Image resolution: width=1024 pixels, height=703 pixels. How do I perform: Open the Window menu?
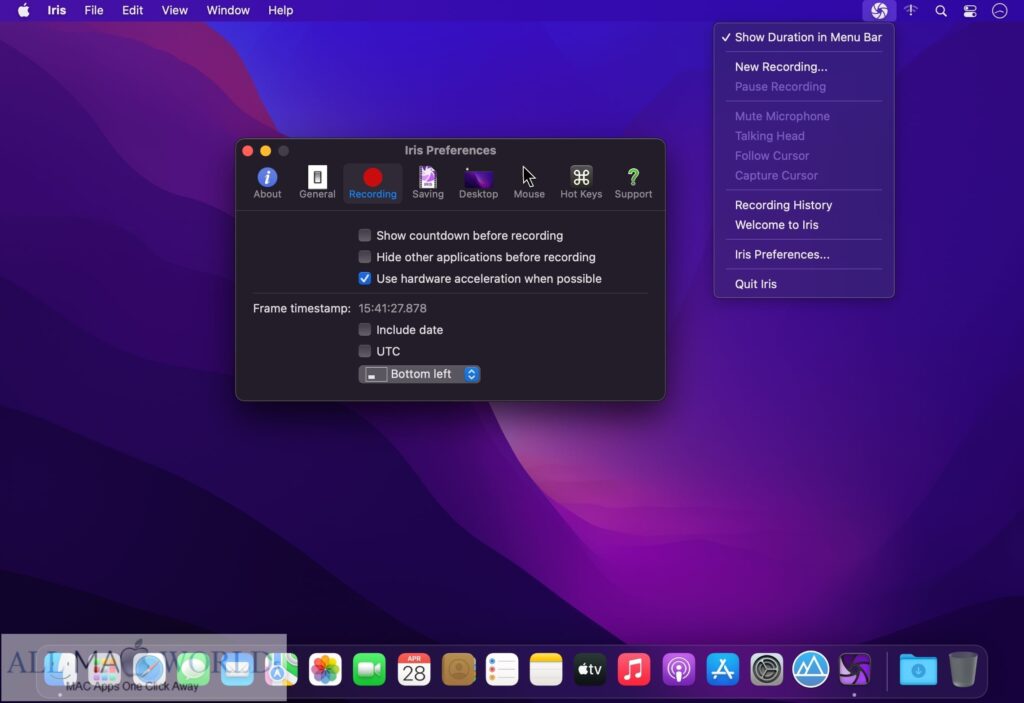[228, 10]
